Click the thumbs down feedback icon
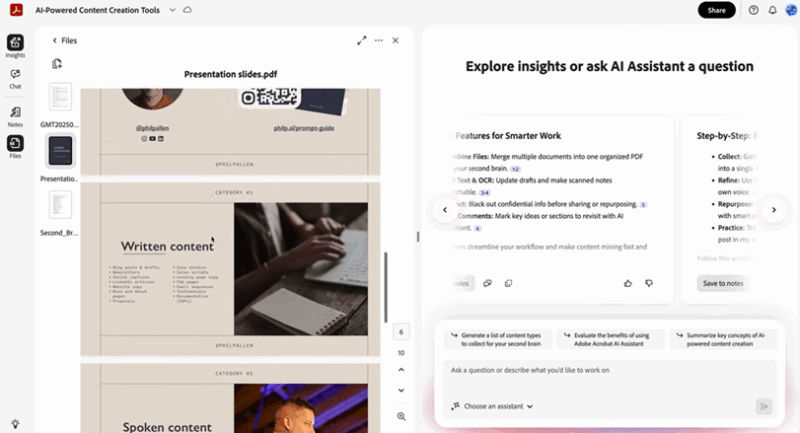Image resolution: width=800 pixels, height=433 pixels. pos(649,283)
